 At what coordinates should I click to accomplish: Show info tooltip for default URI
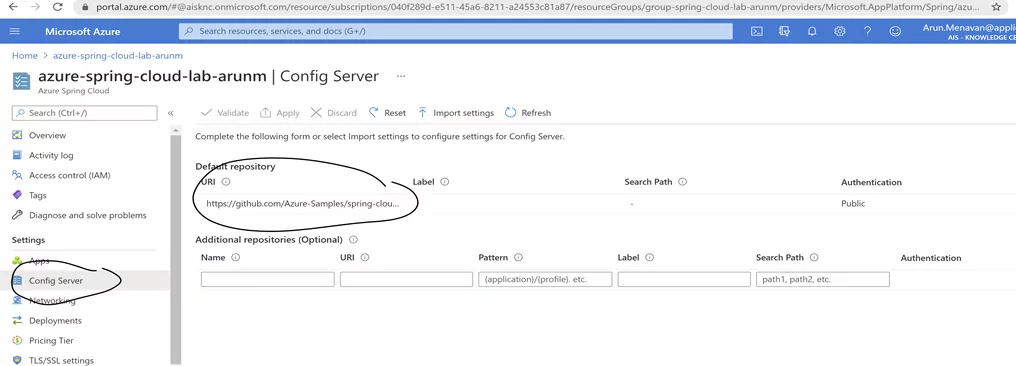(226, 182)
